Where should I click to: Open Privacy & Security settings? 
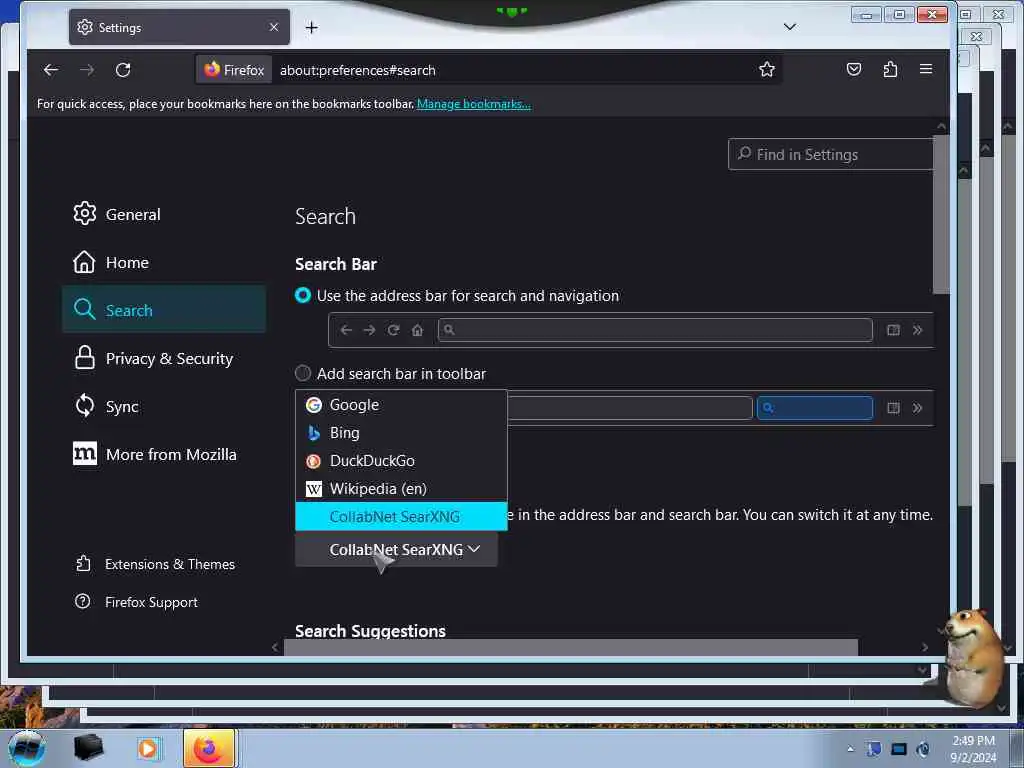(x=164, y=359)
